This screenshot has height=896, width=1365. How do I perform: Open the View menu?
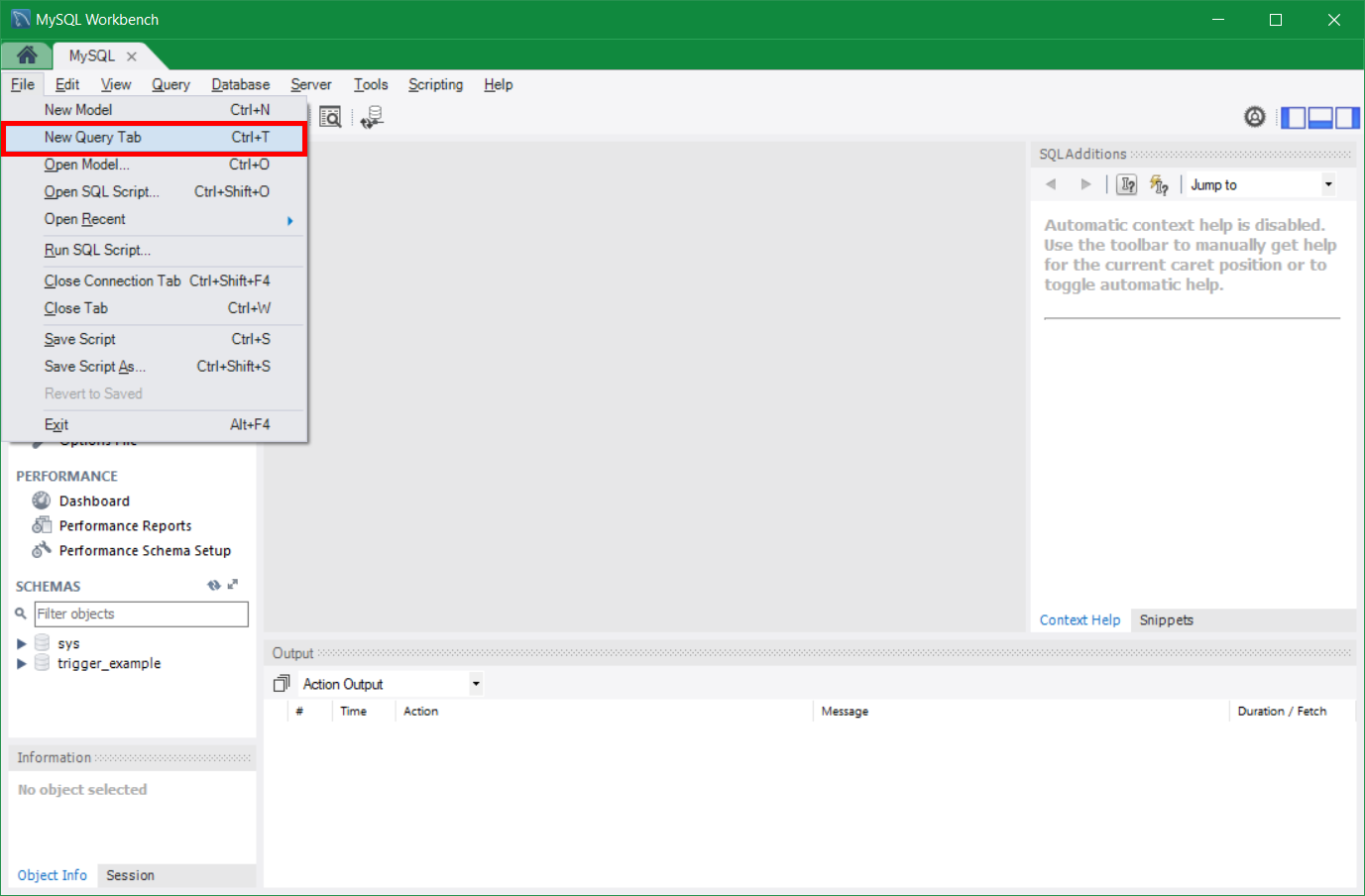(116, 84)
